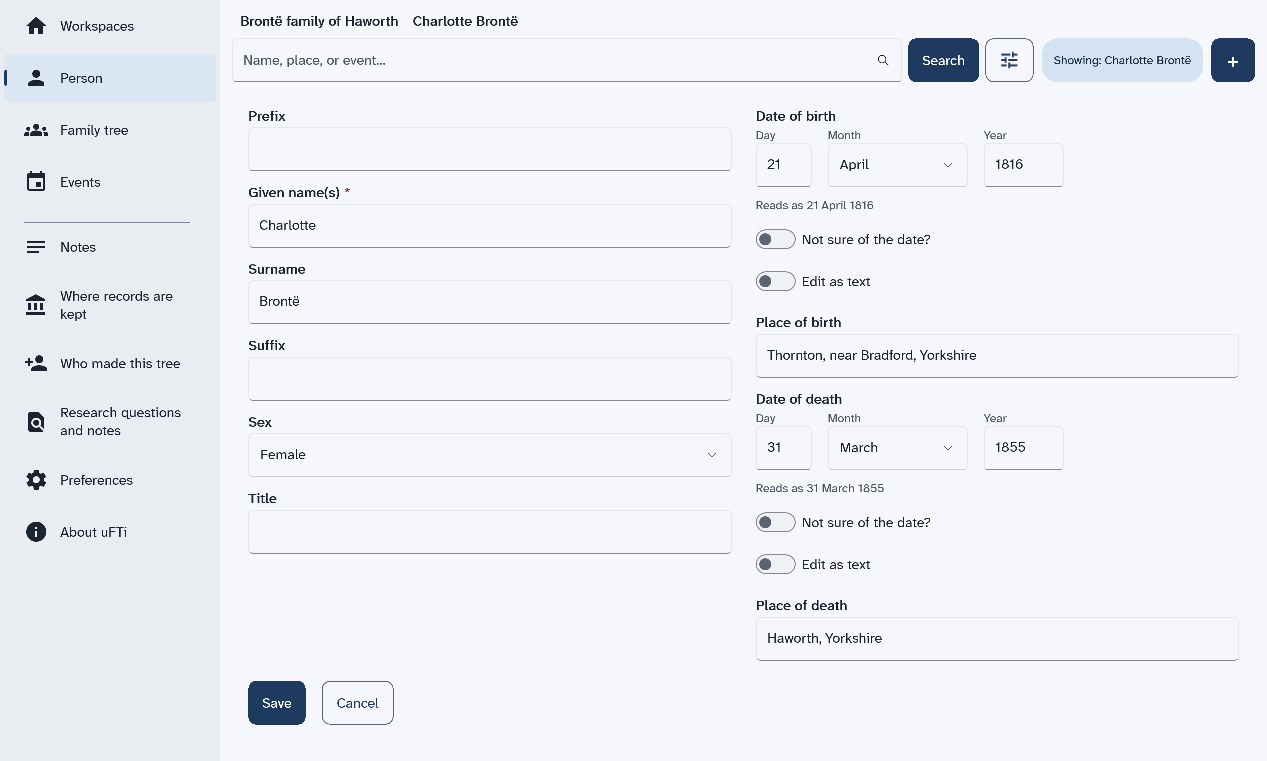This screenshot has width=1267, height=761.
Task: Click the research questions magnifier document icon
Action: 36,422
